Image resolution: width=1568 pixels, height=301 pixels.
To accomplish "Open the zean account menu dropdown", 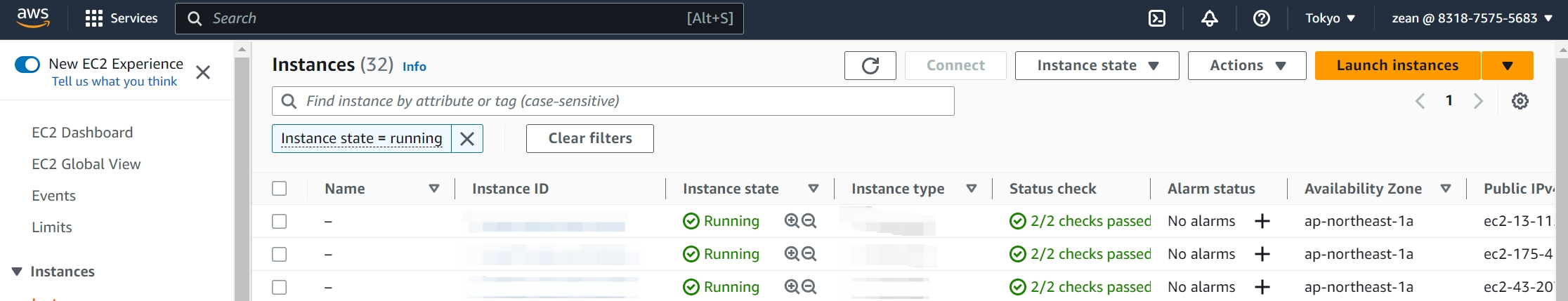I will [x=1472, y=18].
